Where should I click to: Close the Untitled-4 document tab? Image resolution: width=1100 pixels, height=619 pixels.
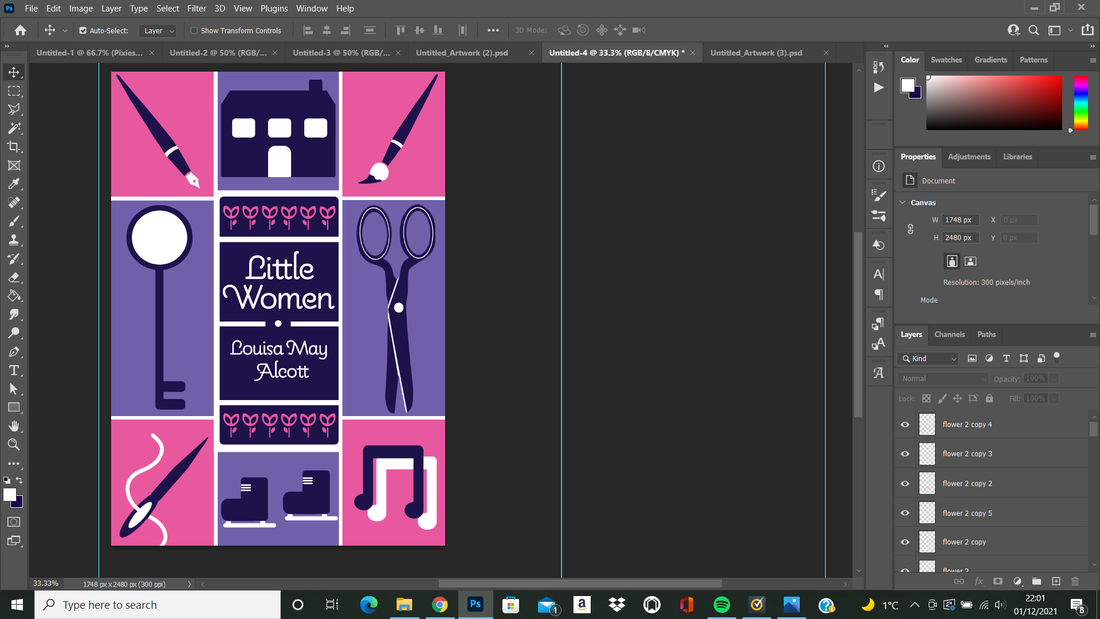692,53
